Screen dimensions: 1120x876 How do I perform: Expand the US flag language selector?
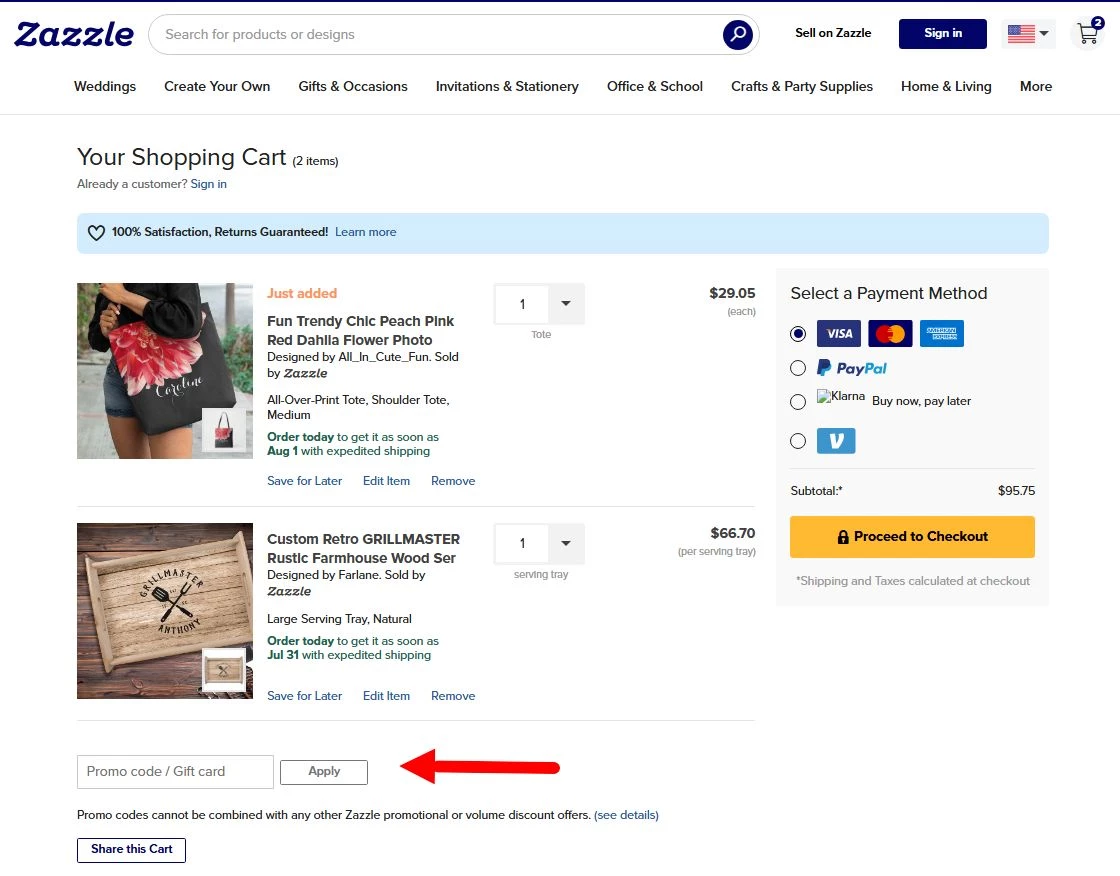coord(1028,33)
